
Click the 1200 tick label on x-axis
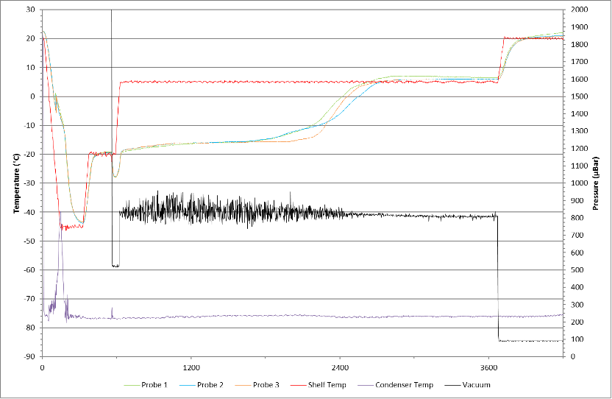point(191,367)
